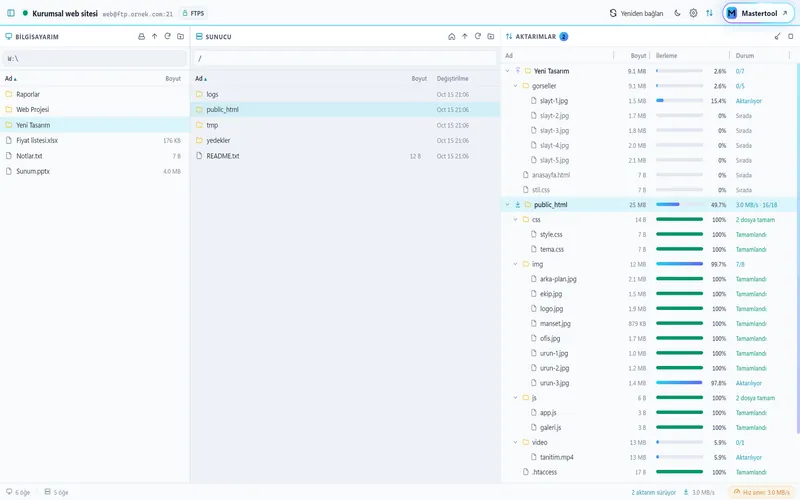Viewport: 800px width, 500px height.
Task: Select the Fiyat listesi.xlsx file
Action: coord(95,140)
